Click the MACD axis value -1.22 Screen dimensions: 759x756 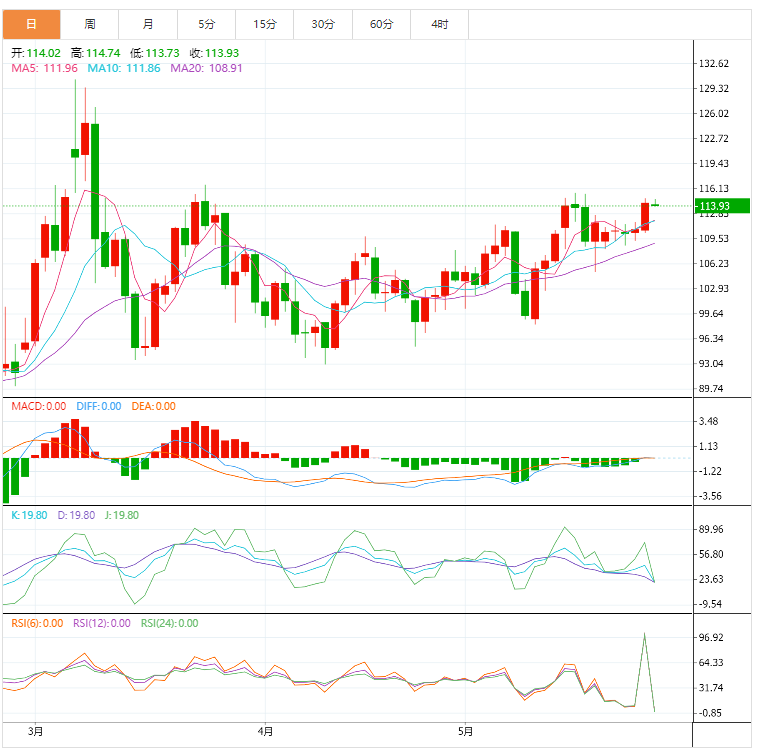(x=710, y=471)
